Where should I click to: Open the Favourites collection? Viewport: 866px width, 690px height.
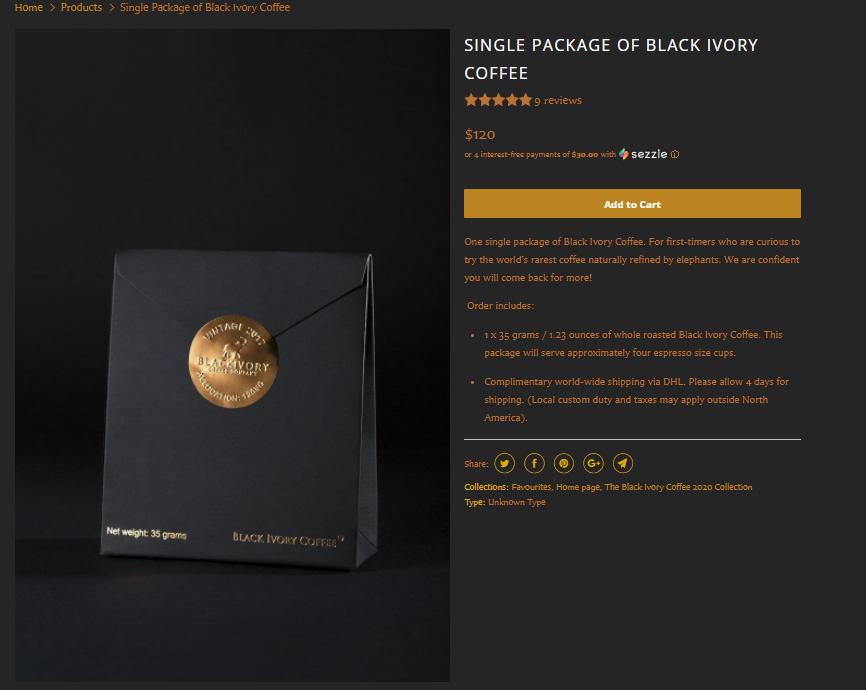tap(532, 487)
